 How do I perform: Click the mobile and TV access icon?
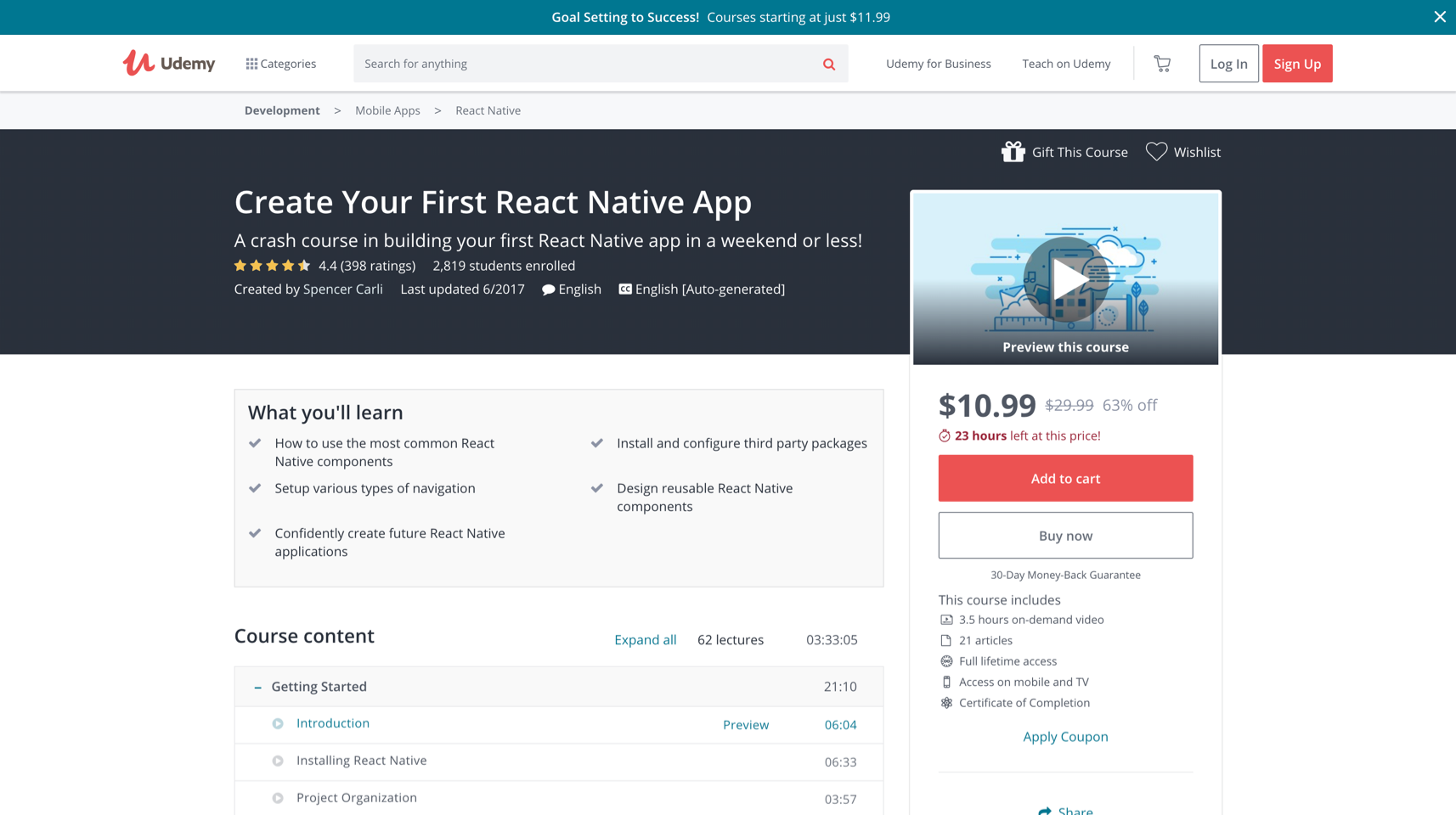click(x=946, y=682)
